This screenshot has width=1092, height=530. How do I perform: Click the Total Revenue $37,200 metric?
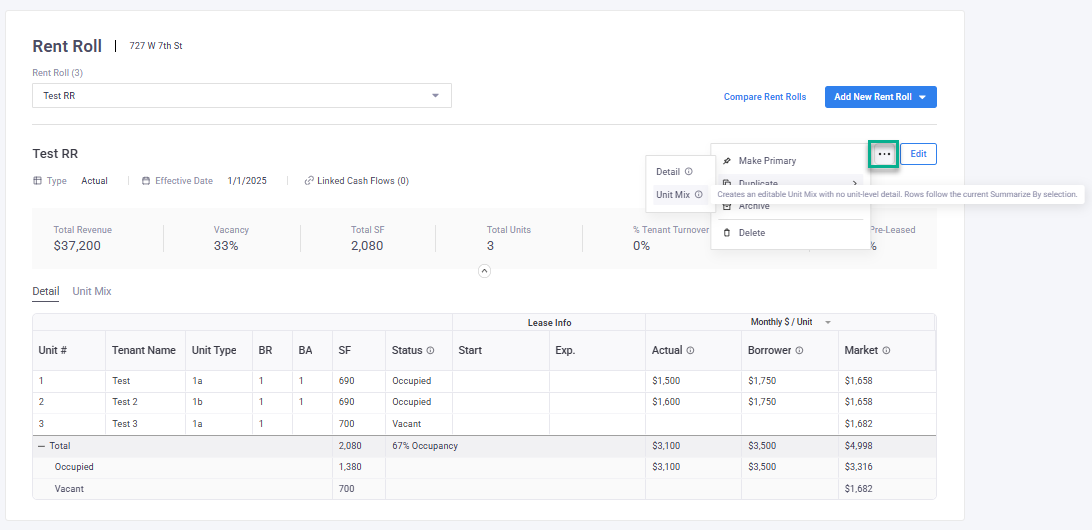pos(82,238)
